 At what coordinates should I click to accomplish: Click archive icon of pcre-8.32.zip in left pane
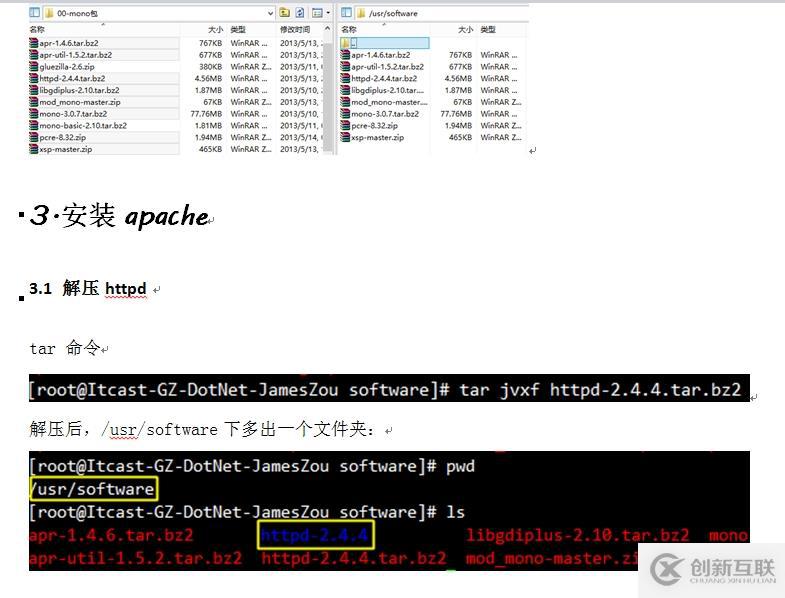(x=34, y=137)
